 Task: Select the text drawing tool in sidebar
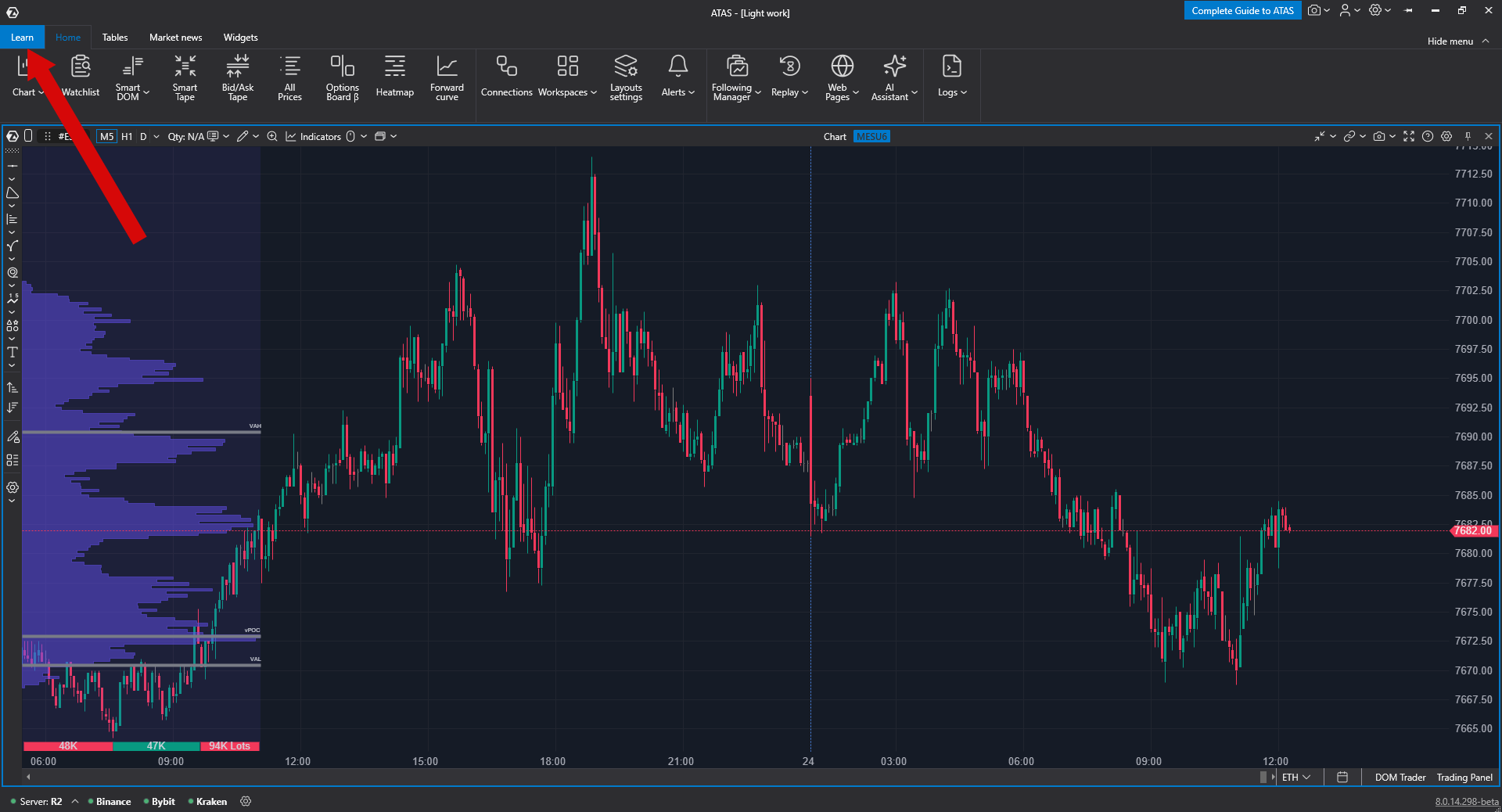pyautogui.click(x=13, y=352)
